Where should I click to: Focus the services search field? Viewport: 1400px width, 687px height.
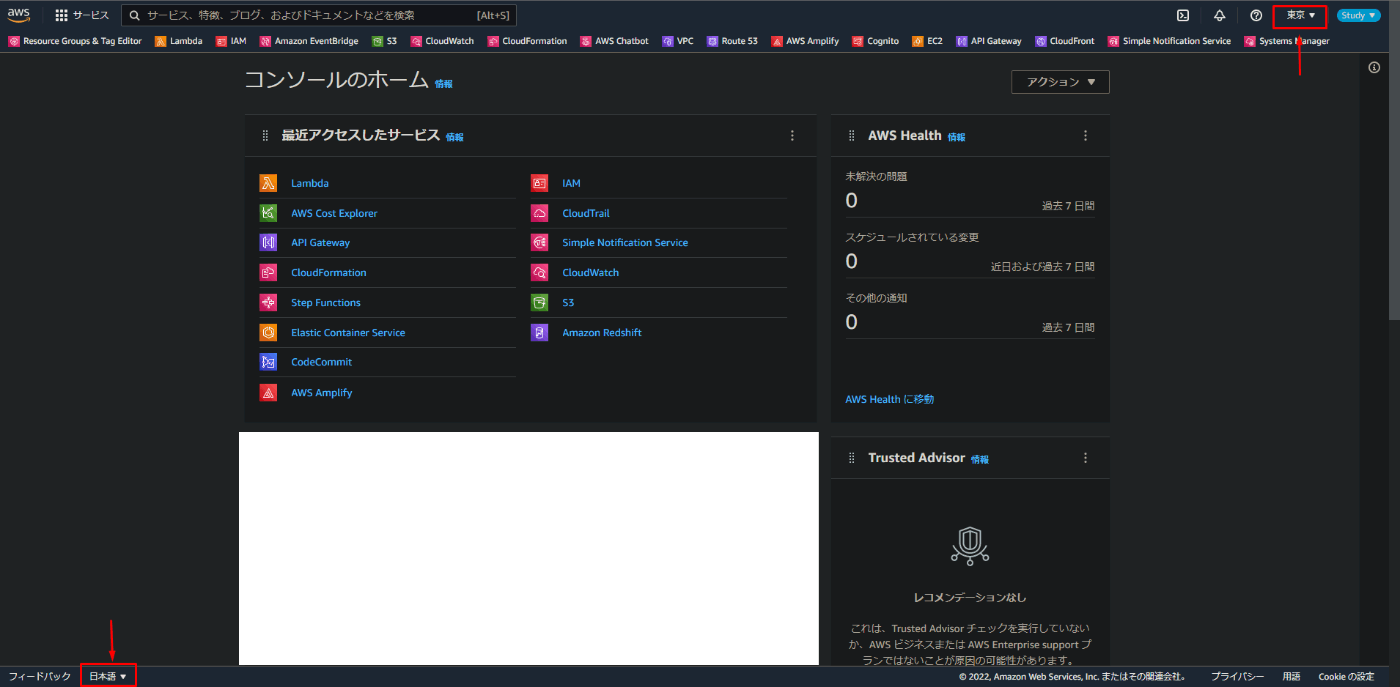[319, 15]
